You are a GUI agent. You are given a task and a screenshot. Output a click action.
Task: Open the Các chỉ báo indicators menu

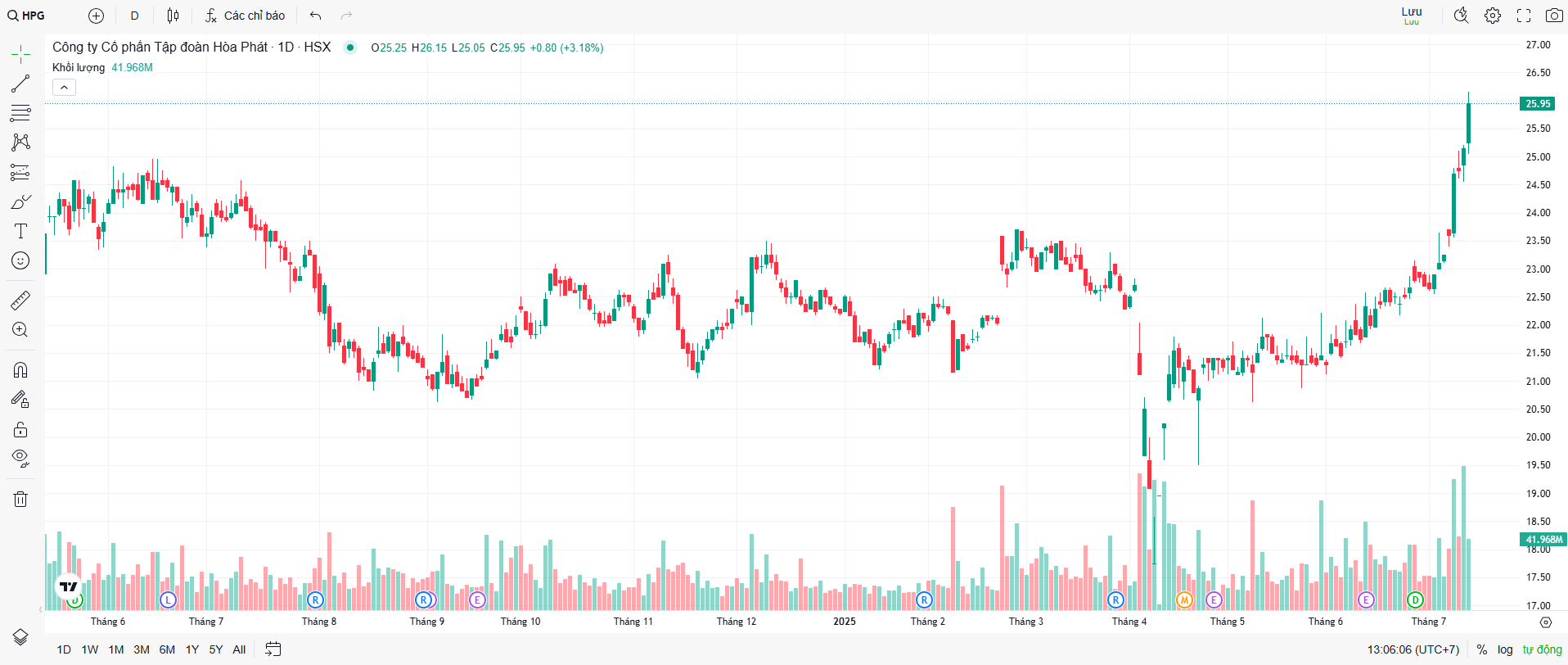pyautogui.click(x=245, y=16)
